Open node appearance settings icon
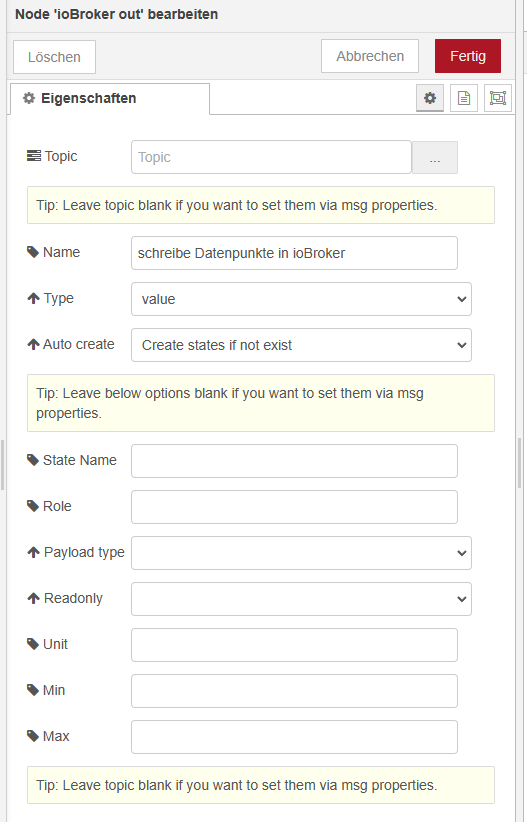 (498, 98)
